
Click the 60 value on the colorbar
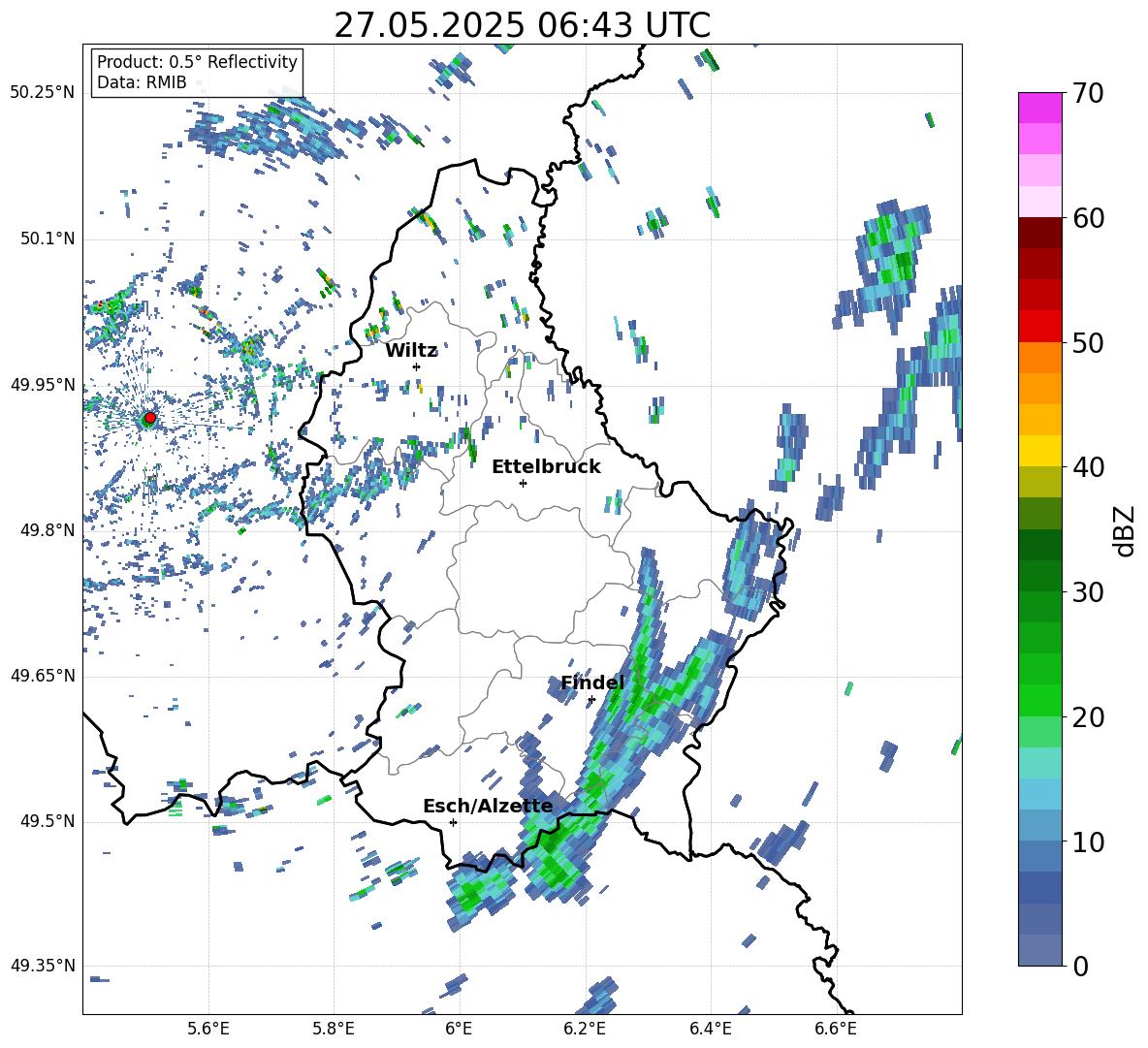coord(1088,218)
